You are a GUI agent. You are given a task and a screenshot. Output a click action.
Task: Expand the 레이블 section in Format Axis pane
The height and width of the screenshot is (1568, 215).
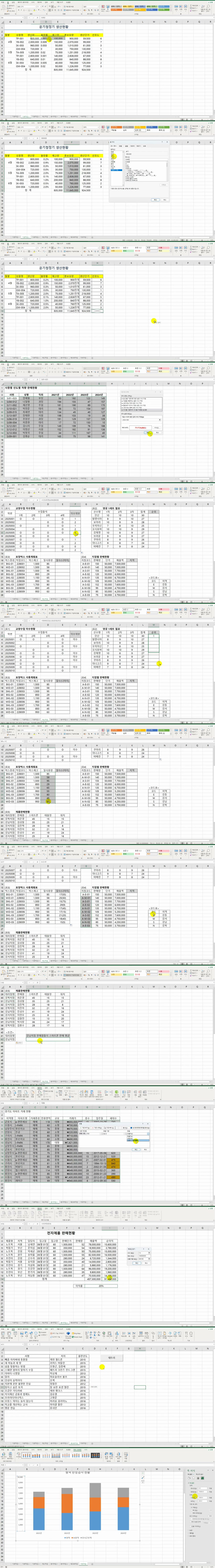point(191,1533)
